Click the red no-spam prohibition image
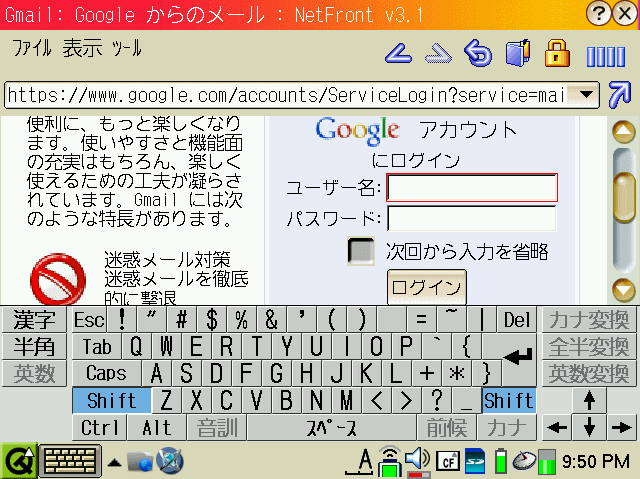Screen dimensions: 640x479 [58, 279]
